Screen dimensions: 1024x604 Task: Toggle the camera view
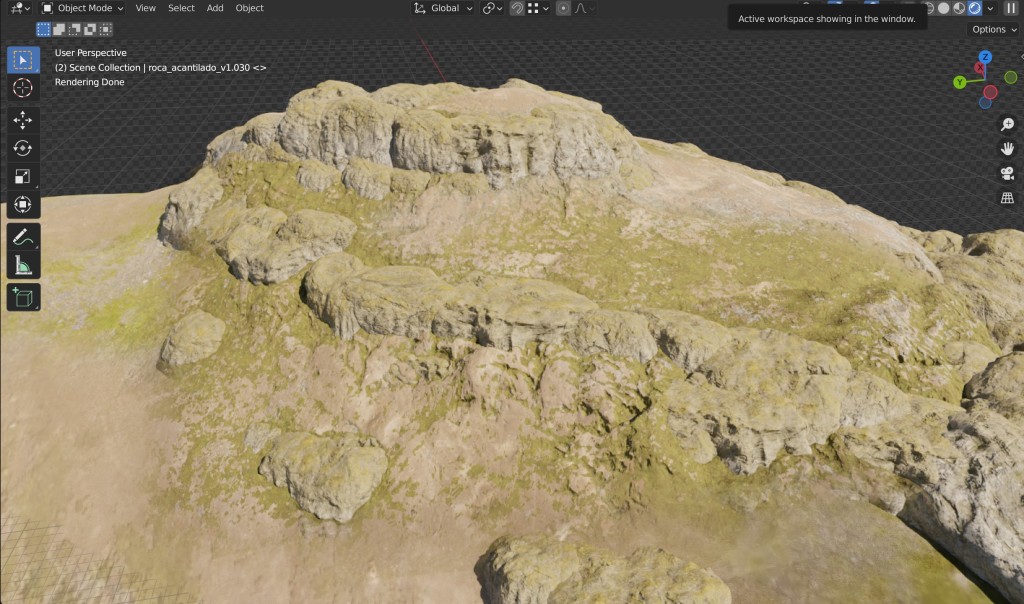pos(1007,174)
